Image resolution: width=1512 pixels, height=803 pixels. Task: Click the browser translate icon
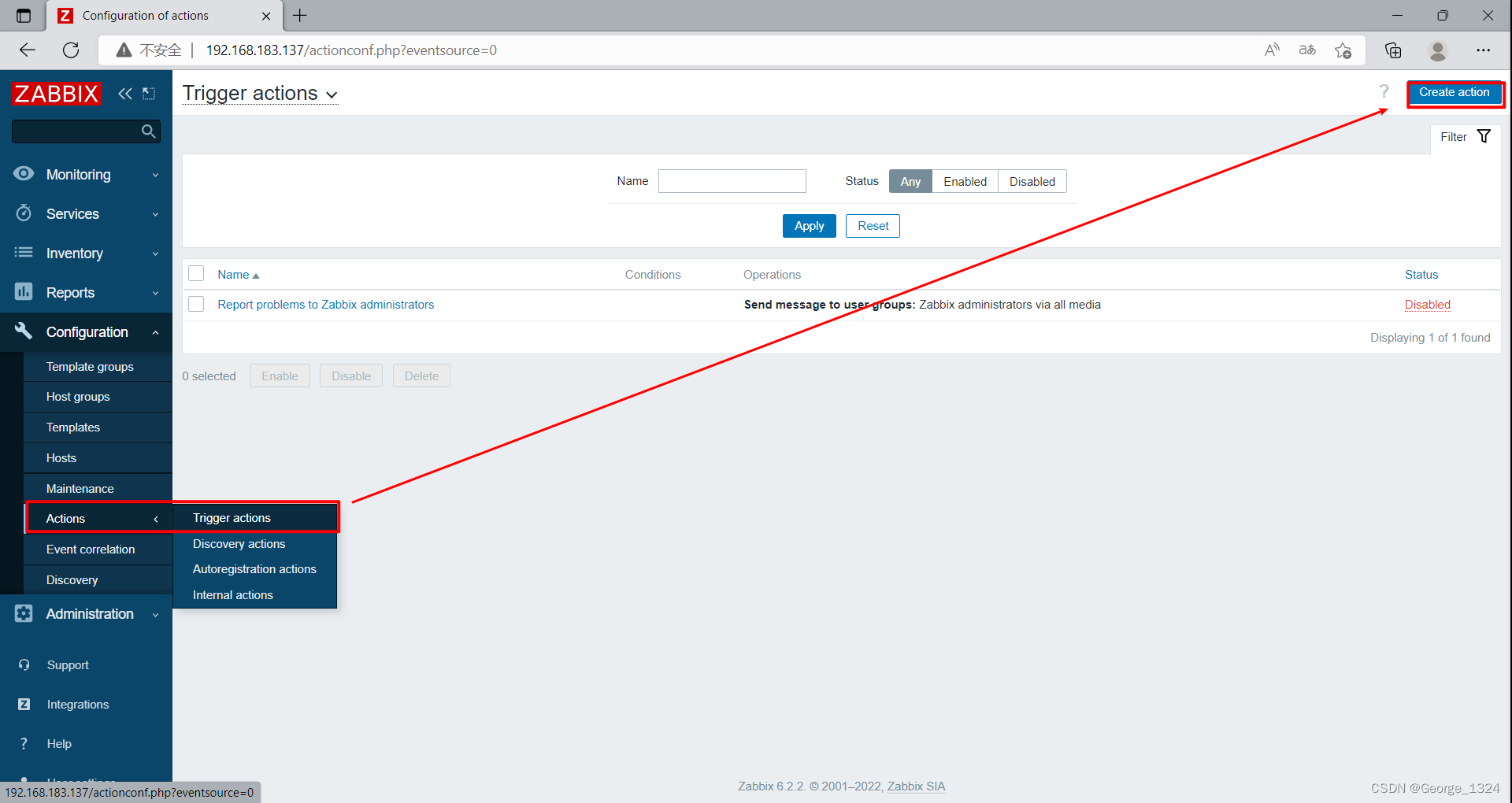pos(1307,50)
